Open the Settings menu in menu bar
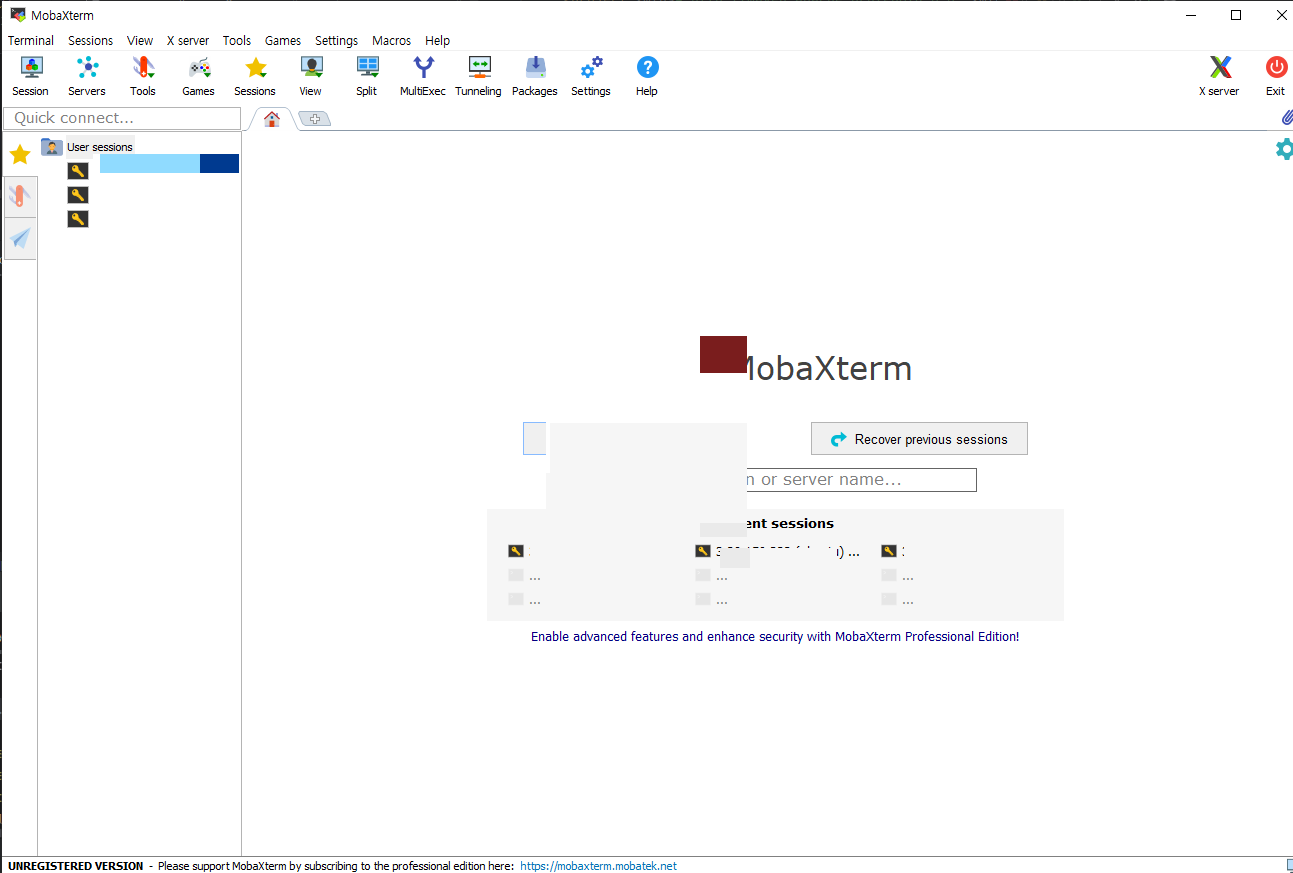This screenshot has height=873, width=1293. click(x=336, y=41)
